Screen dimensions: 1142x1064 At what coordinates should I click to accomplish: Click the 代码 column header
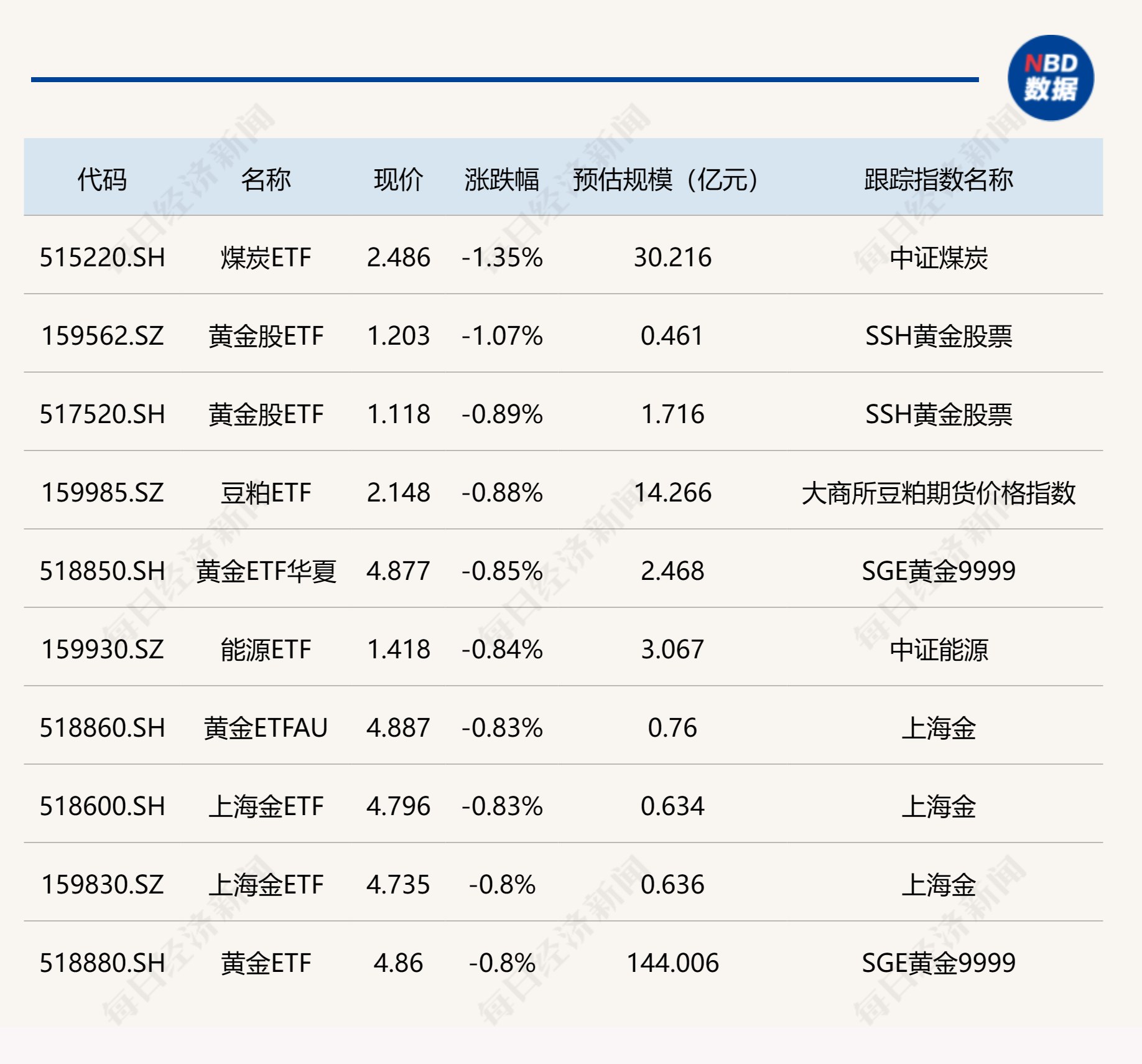coord(102,180)
